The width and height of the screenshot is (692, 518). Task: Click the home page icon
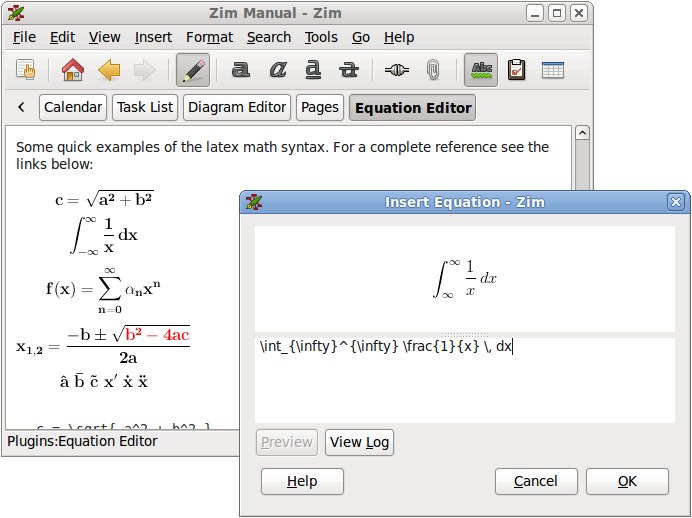[x=73, y=70]
